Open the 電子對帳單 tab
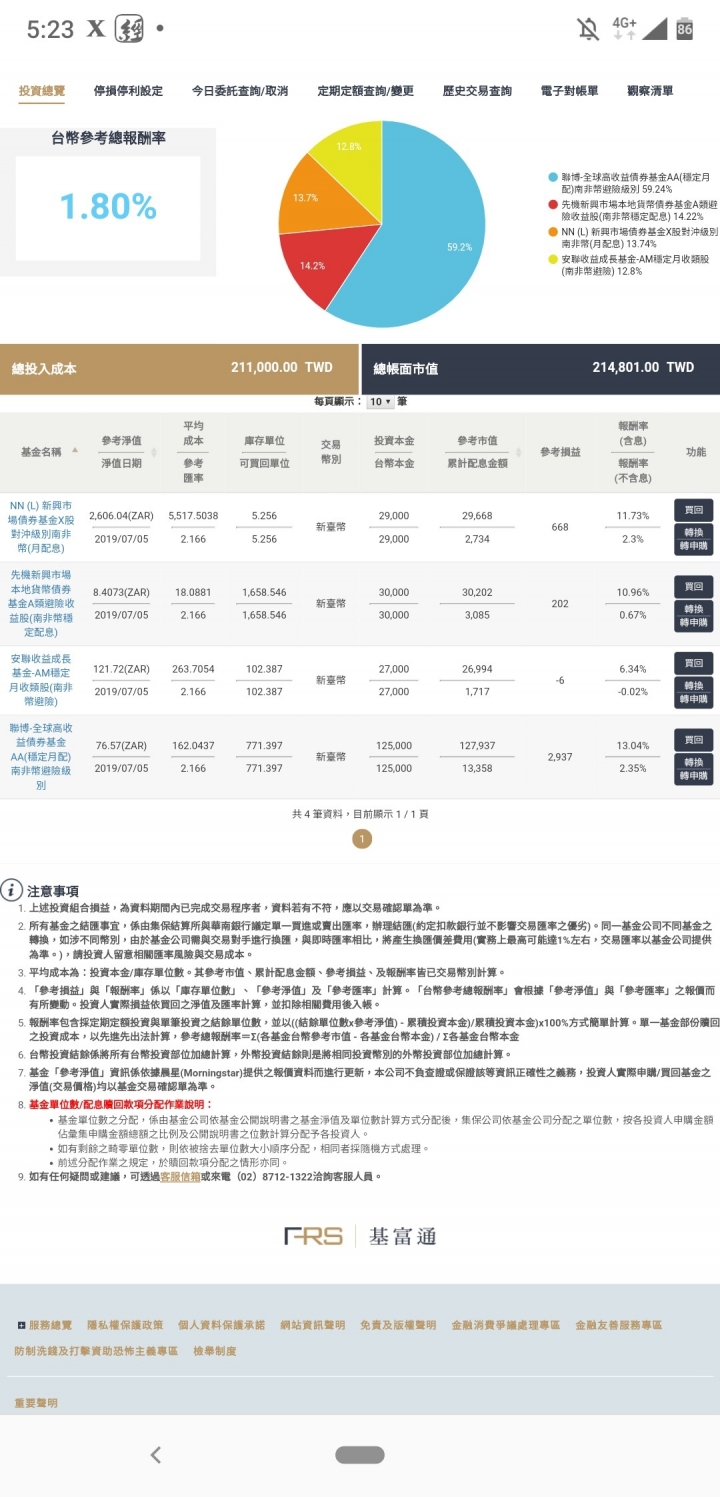 tap(569, 91)
